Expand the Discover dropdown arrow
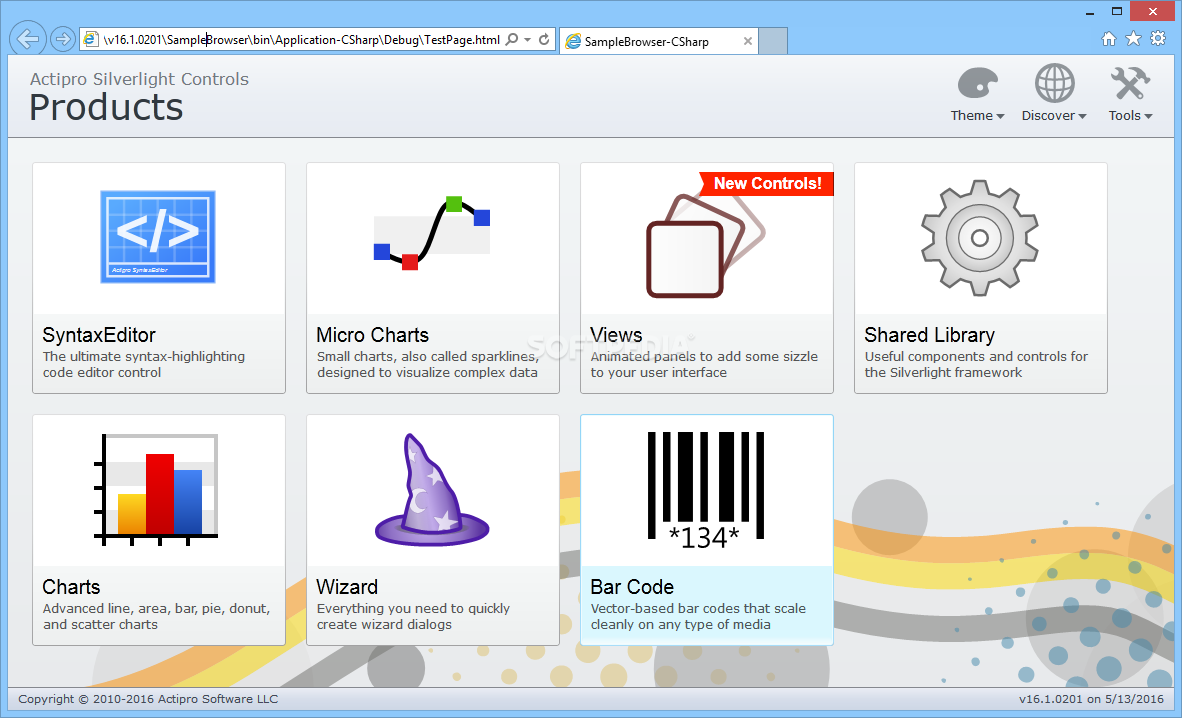Screen dimensions: 1182x718 coord(1082,116)
